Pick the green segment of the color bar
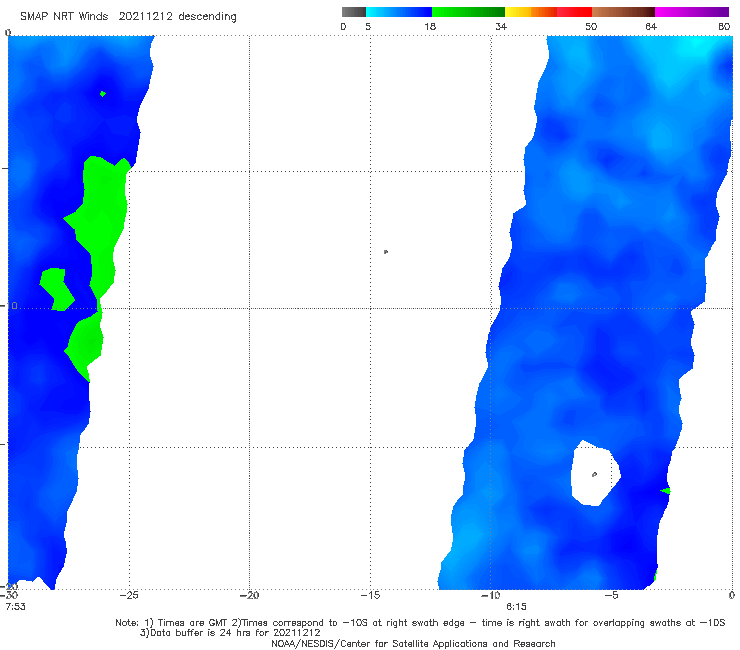 pos(468,12)
